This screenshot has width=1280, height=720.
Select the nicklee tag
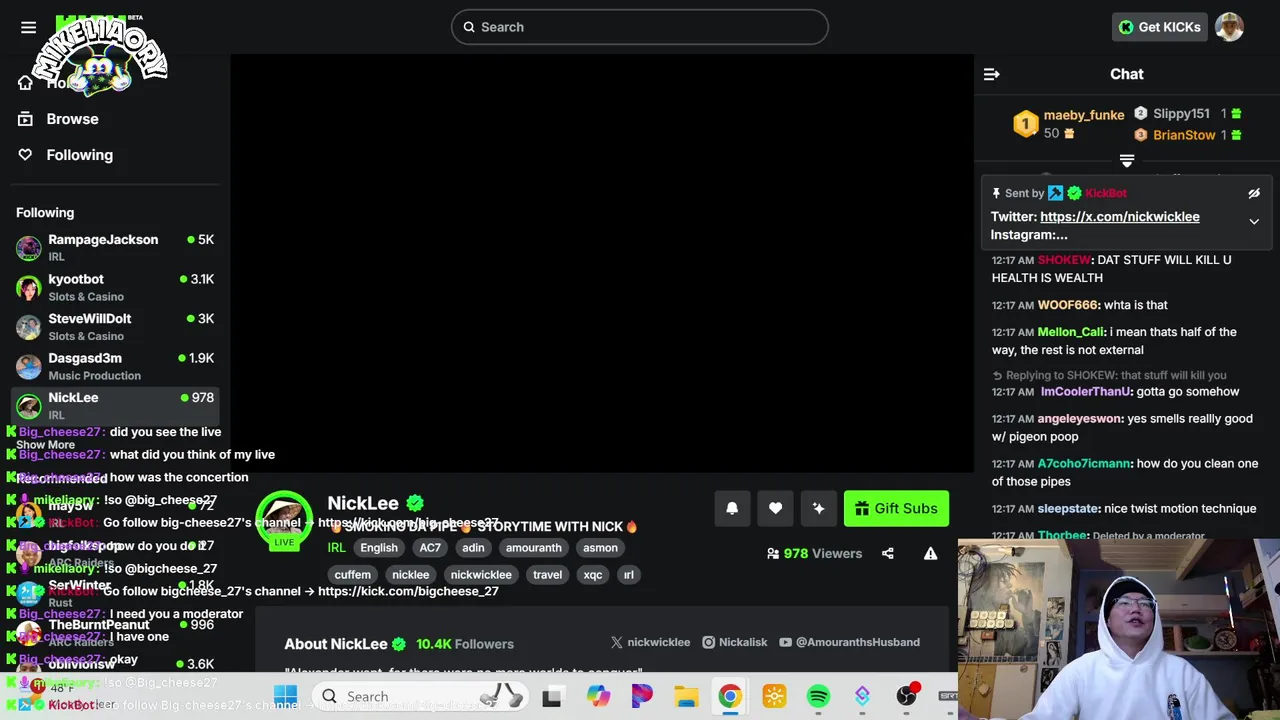pos(410,574)
